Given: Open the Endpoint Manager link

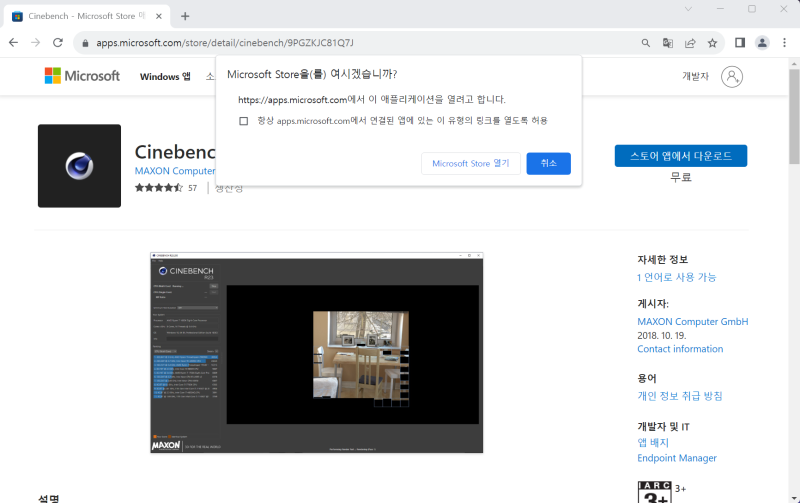Looking at the screenshot, I should [x=677, y=458].
